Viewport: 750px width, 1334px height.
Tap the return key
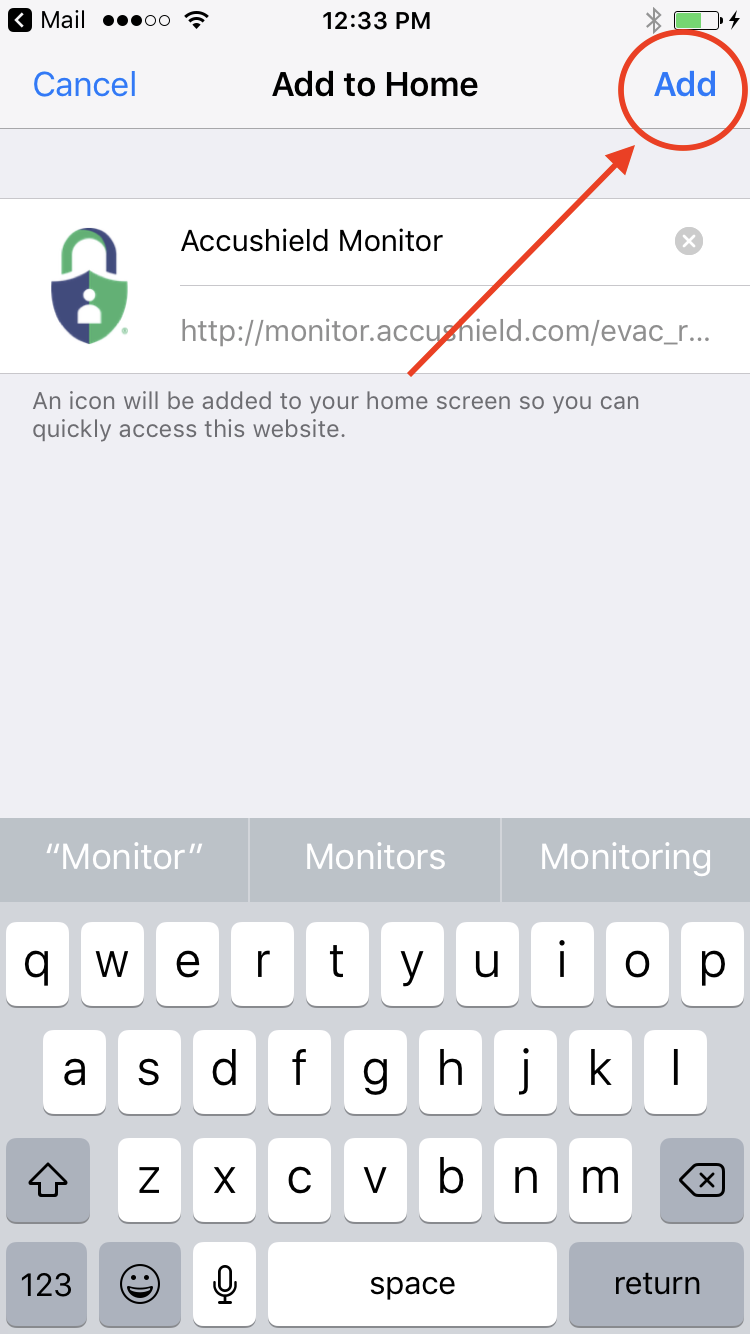click(x=657, y=1285)
